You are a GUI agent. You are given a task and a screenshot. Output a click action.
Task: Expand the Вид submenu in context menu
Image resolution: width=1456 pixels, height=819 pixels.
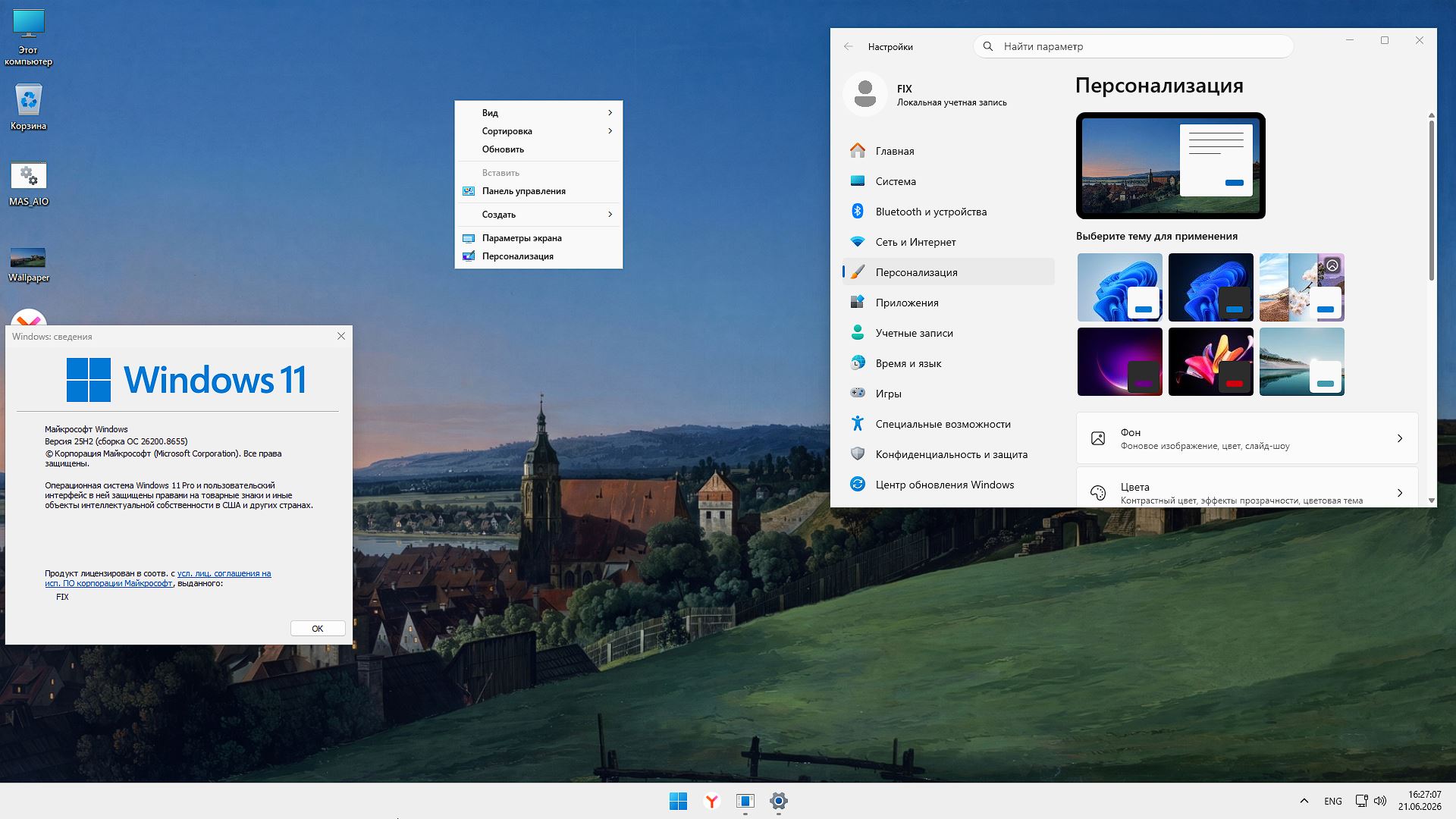tap(538, 113)
